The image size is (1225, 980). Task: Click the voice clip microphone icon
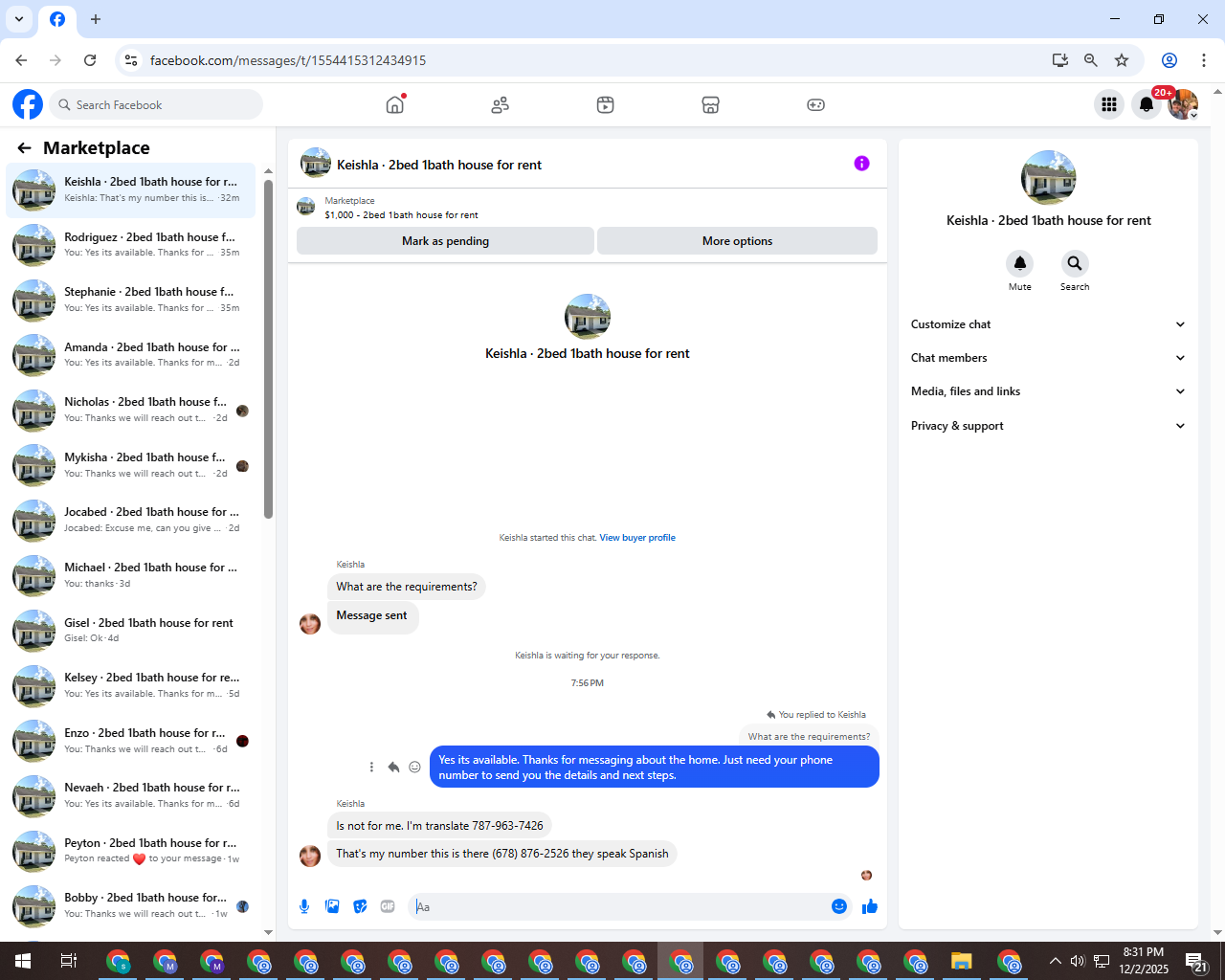[x=304, y=906]
